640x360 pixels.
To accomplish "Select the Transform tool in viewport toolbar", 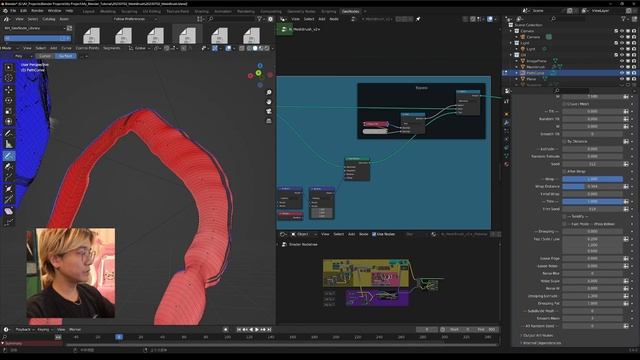I will click(x=9, y=122).
